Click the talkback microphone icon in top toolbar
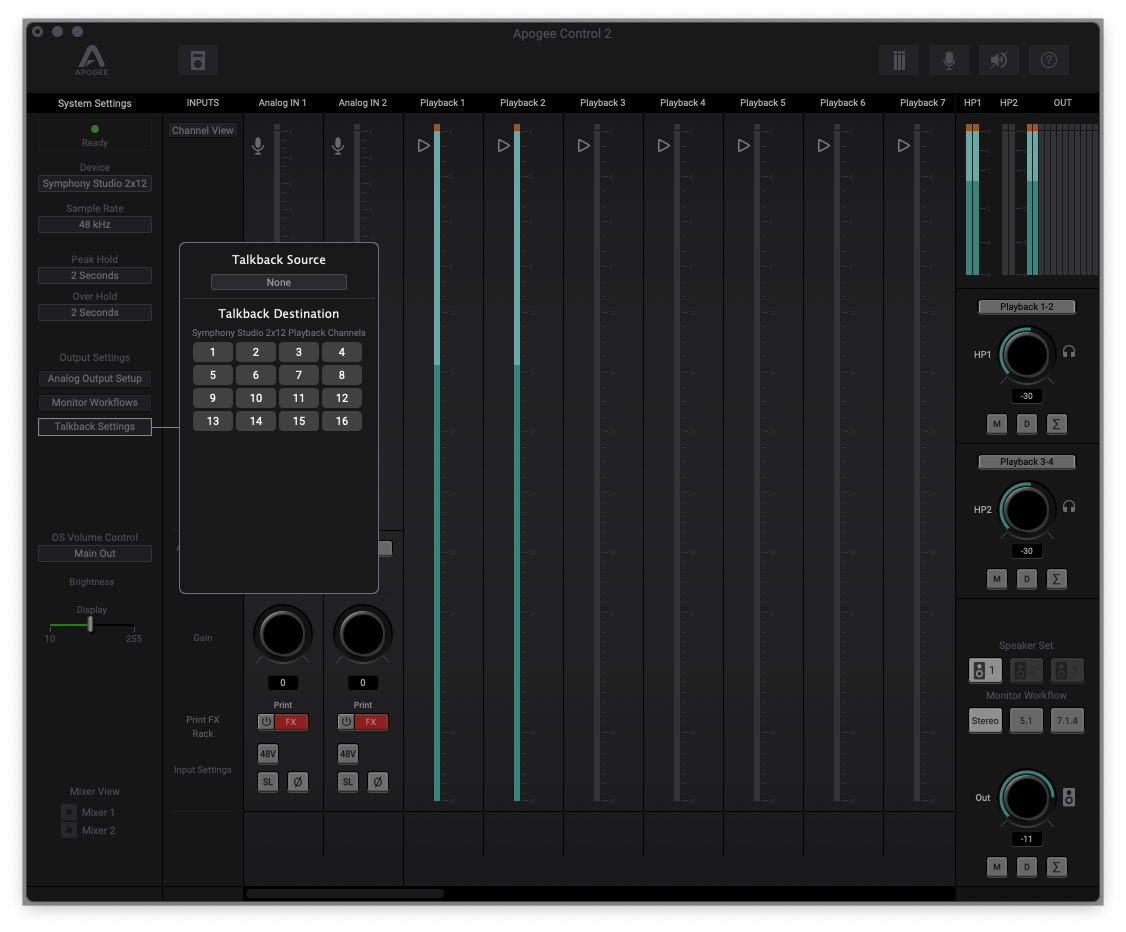The width and height of the screenshot is (1126, 932). tap(948, 60)
